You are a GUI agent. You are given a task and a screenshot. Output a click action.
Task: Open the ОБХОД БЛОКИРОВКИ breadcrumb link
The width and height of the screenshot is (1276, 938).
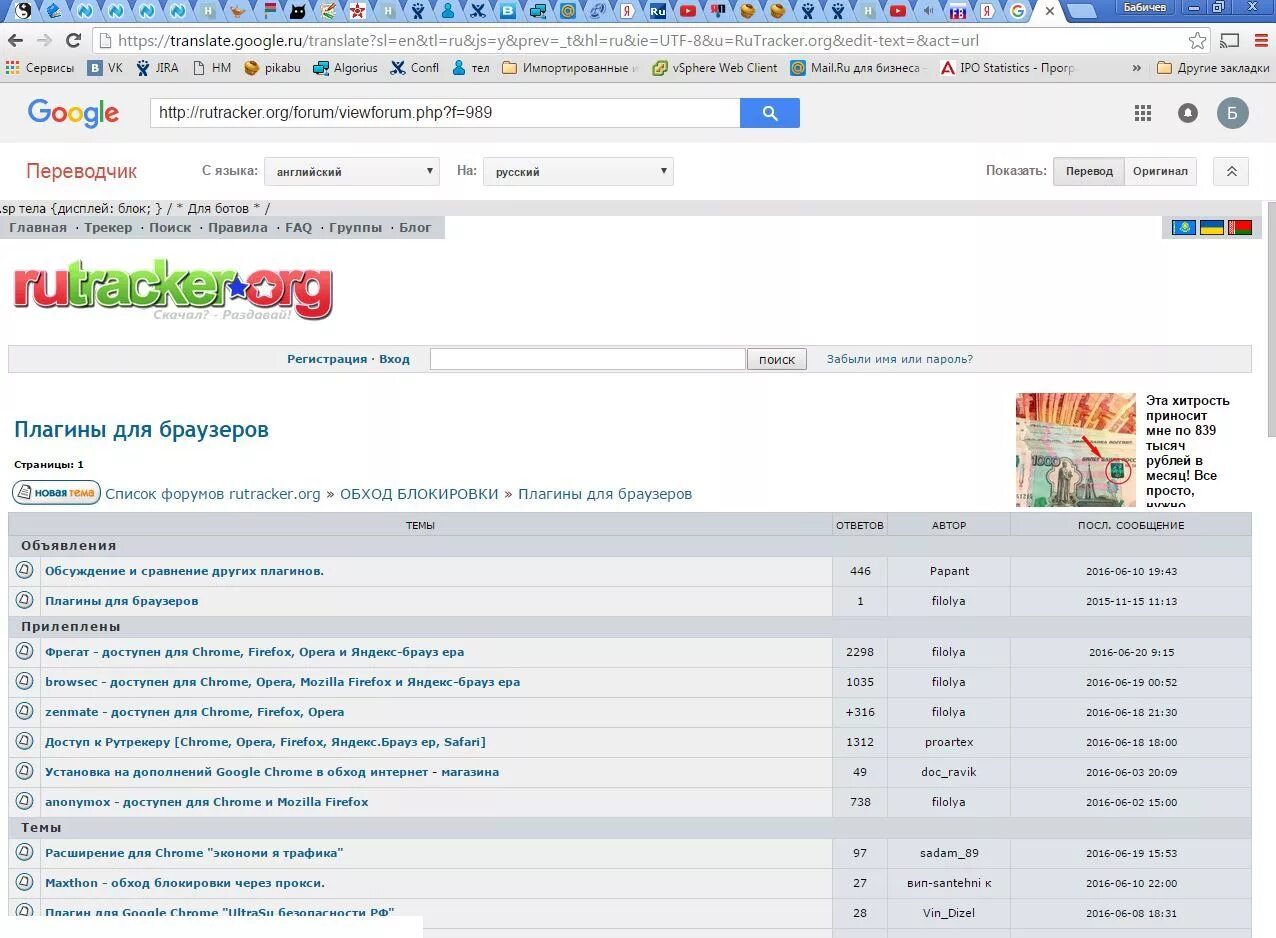(419, 494)
